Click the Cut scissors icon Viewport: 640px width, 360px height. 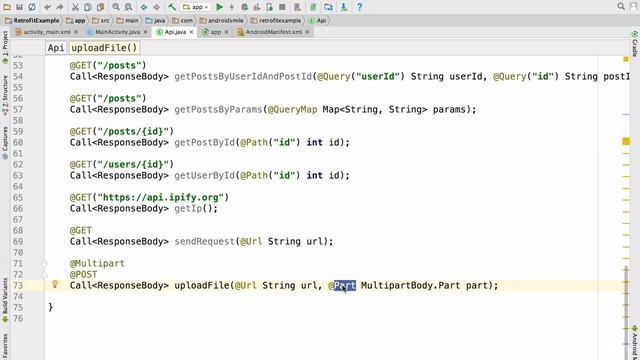(x=75, y=7)
